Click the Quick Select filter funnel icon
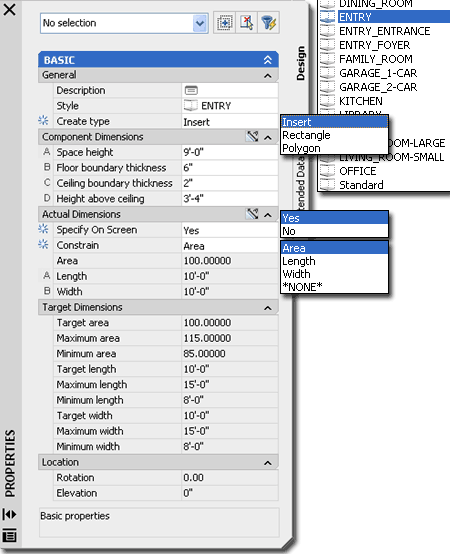This screenshot has width=450, height=554. [268, 23]
